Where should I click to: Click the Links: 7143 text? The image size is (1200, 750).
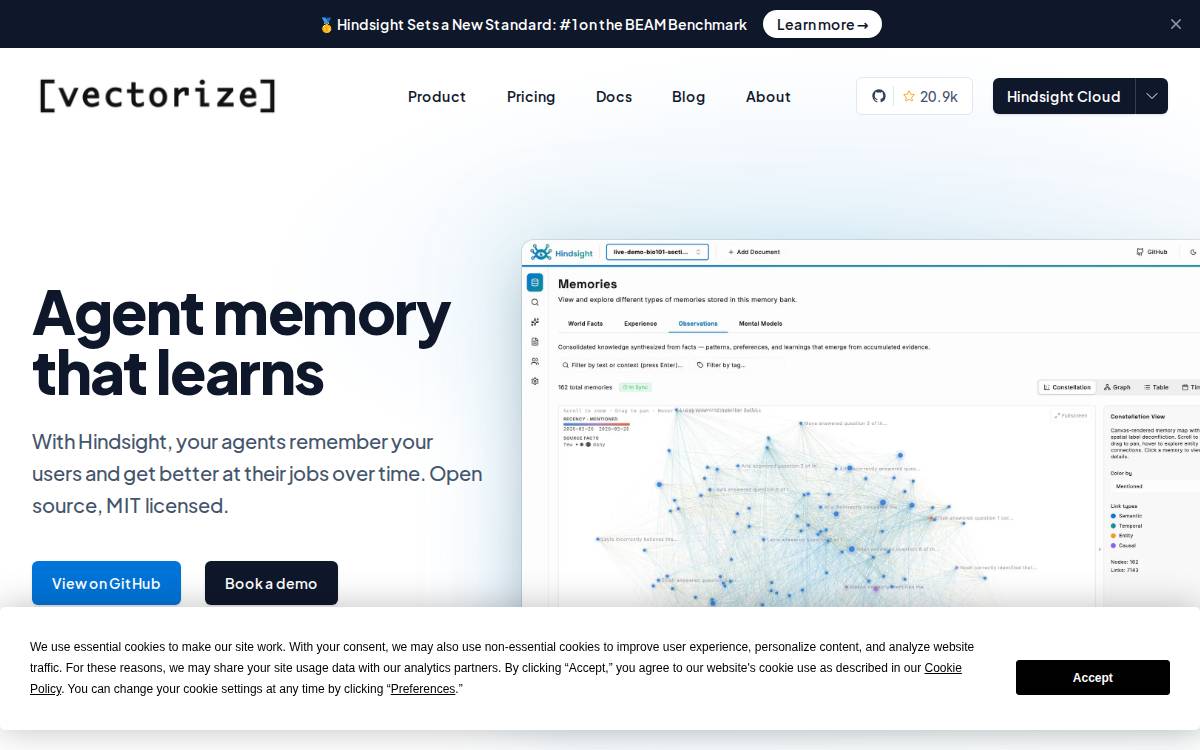pyautogui.click(x=1125, y=570)
